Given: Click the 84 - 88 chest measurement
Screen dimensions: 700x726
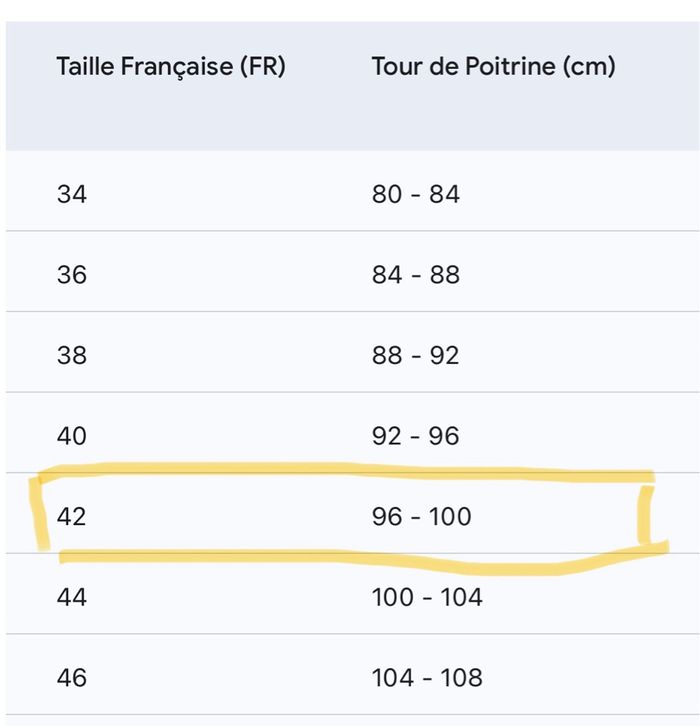Looking at the screenshot, I should [416, 274].
